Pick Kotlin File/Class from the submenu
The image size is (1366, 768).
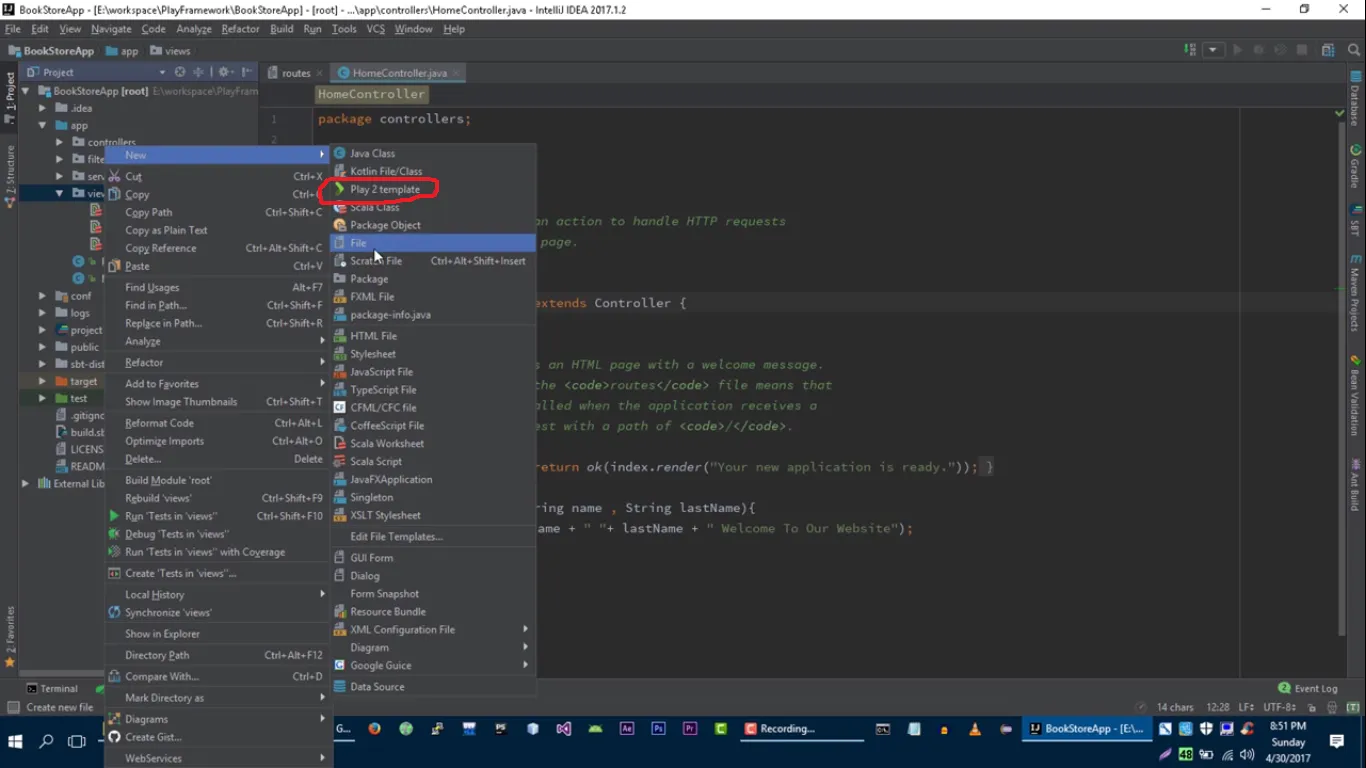click(x=432, y=171)
